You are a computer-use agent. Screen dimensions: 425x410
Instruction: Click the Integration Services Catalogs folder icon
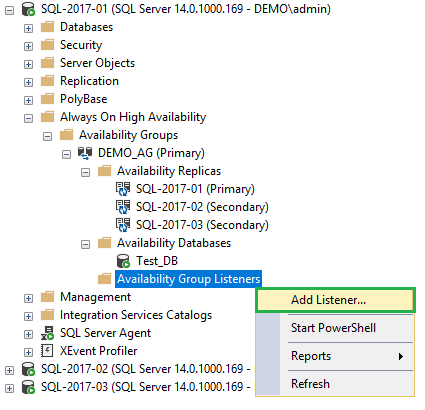[47, 315]
